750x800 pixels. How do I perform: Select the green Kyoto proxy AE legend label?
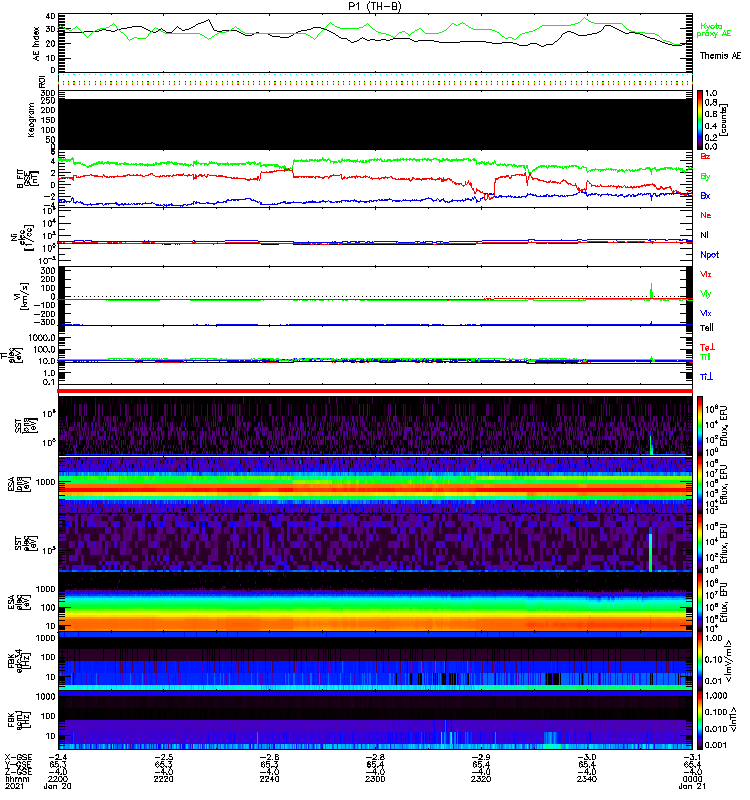point(713,30)
